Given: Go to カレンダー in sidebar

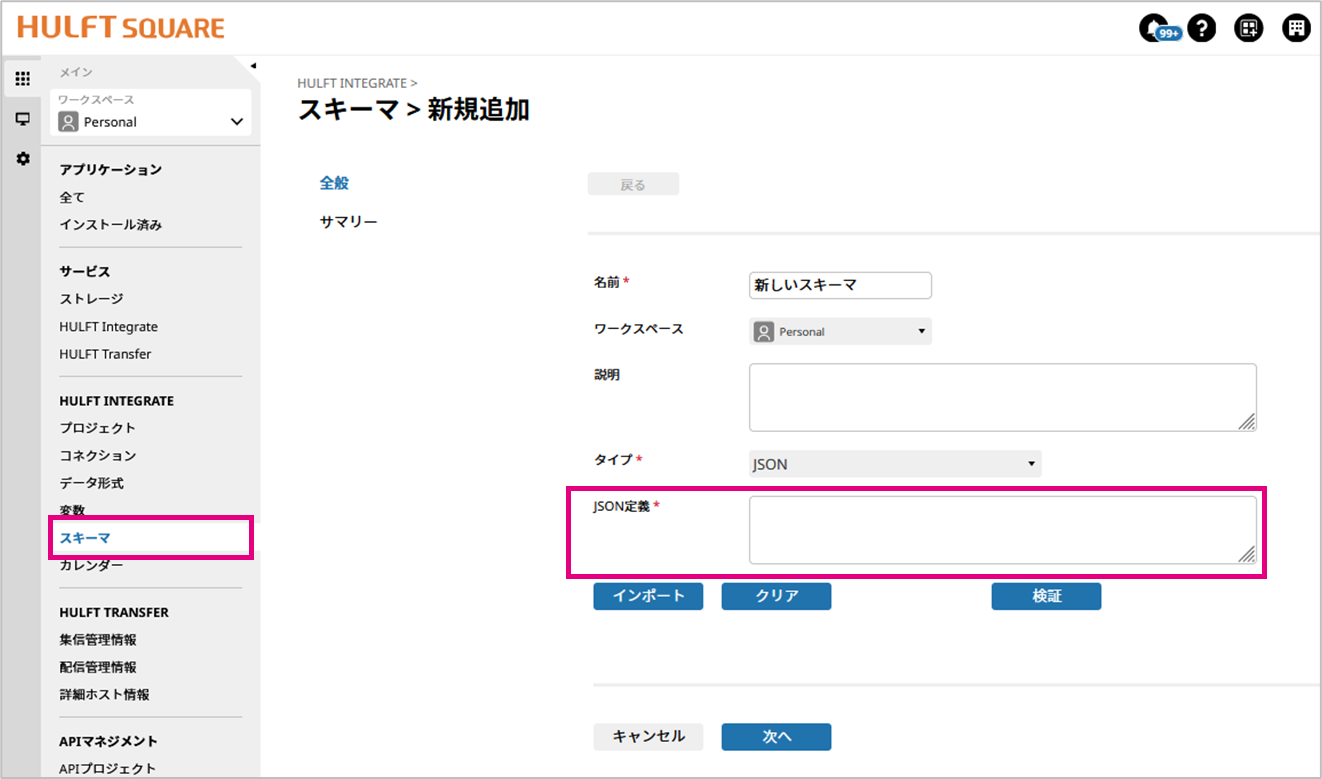Looking at the screenshot, I should click(91, 566).
